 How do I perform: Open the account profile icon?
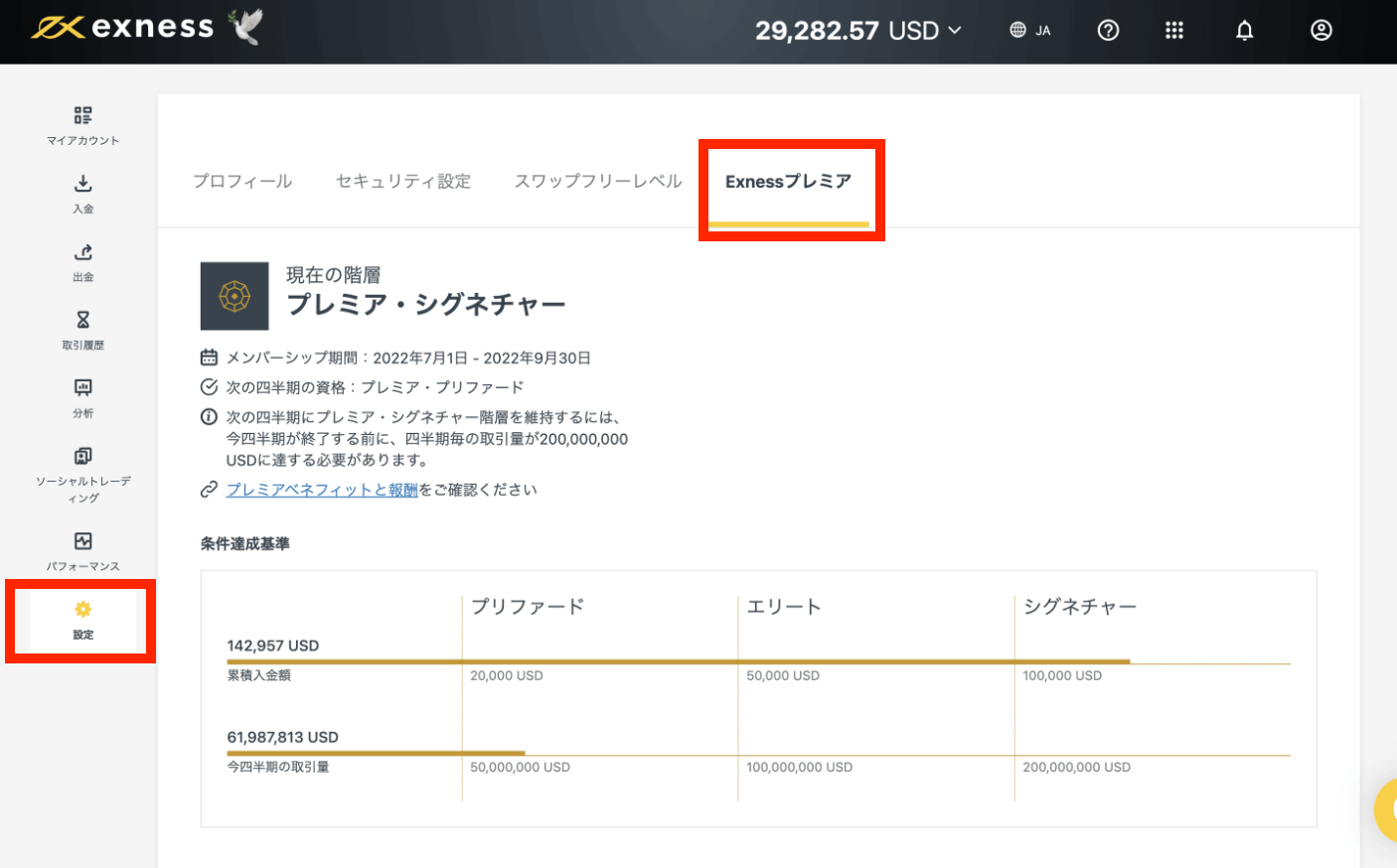click(1320, 30)
